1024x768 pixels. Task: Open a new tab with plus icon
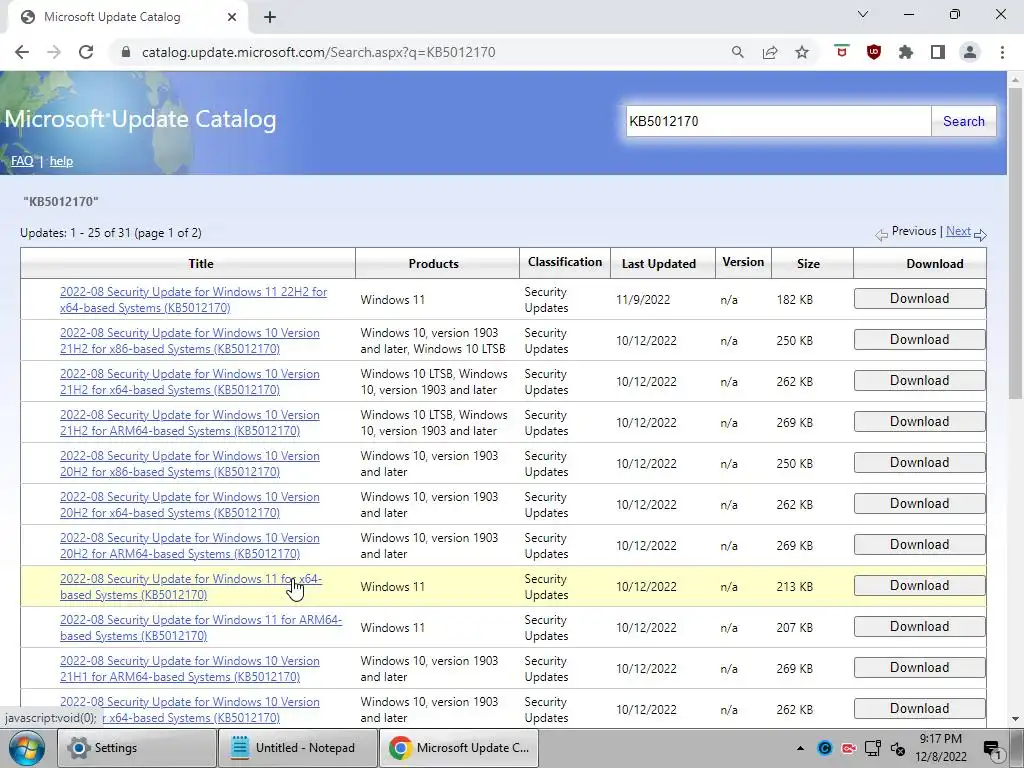click(270, 17)
